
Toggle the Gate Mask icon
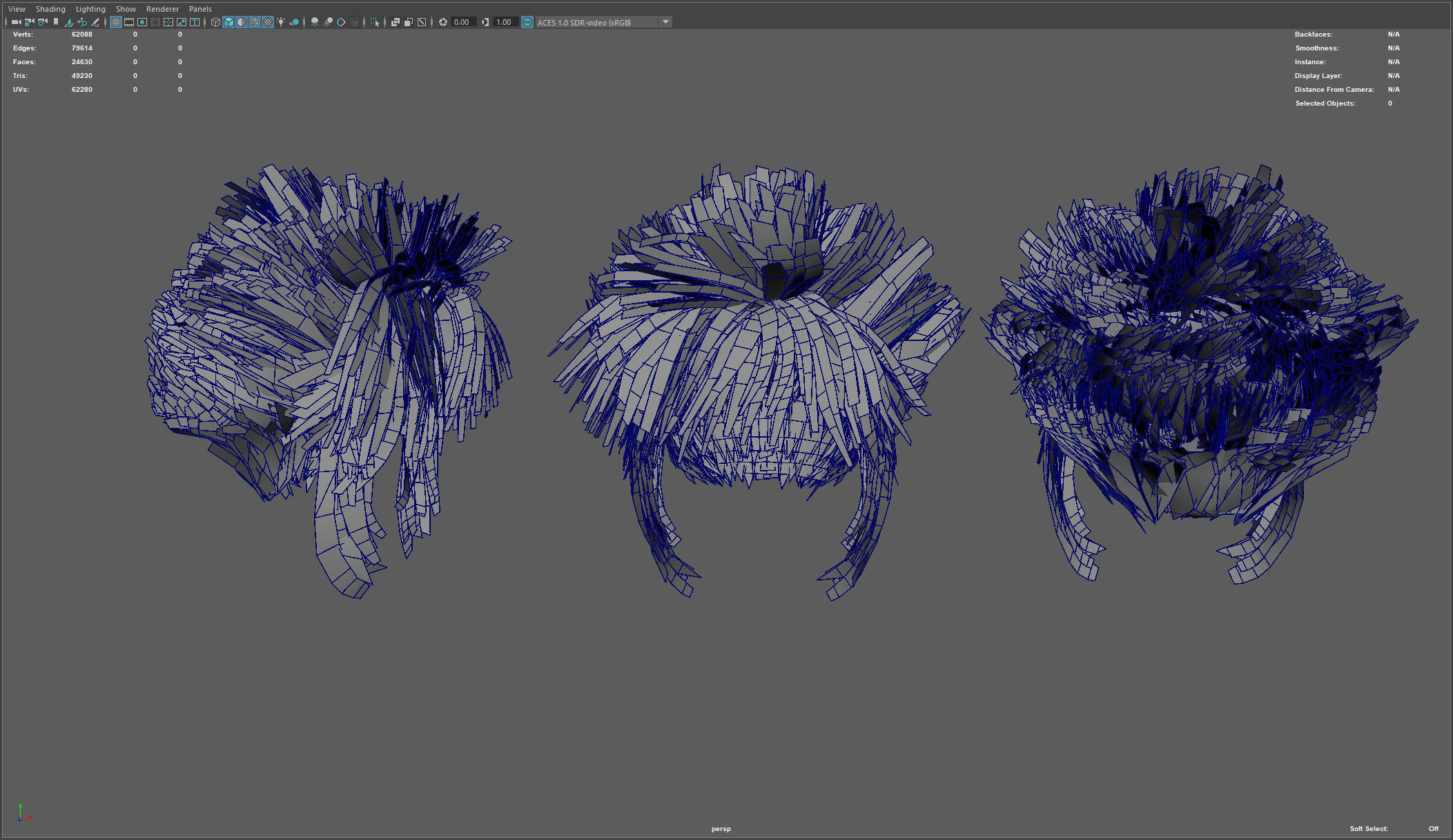[155, 22]
